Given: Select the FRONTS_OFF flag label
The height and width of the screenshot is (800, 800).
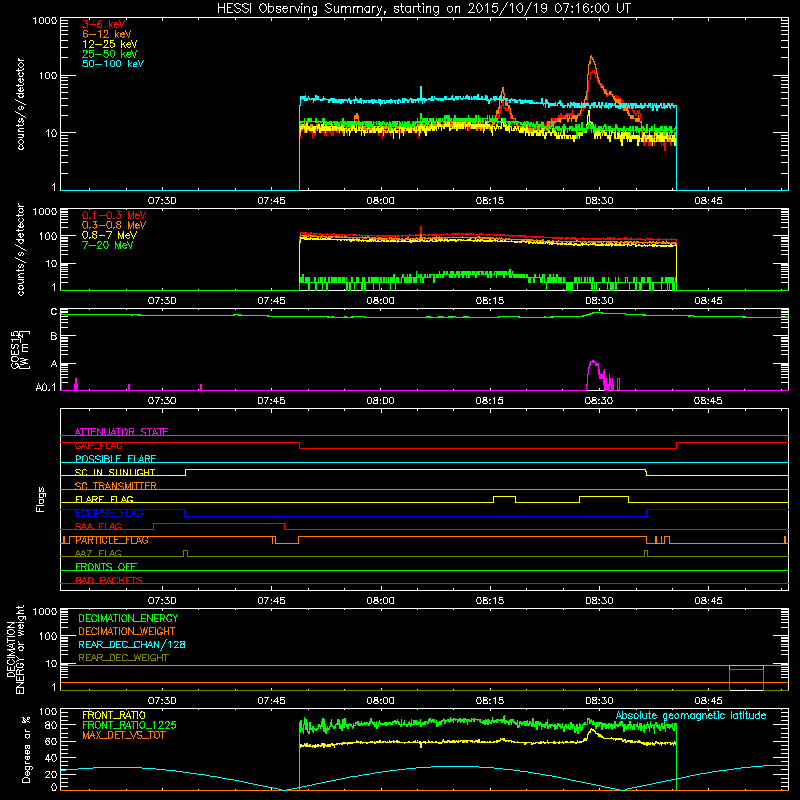Looking at the screenshot, I should (106, 566).
